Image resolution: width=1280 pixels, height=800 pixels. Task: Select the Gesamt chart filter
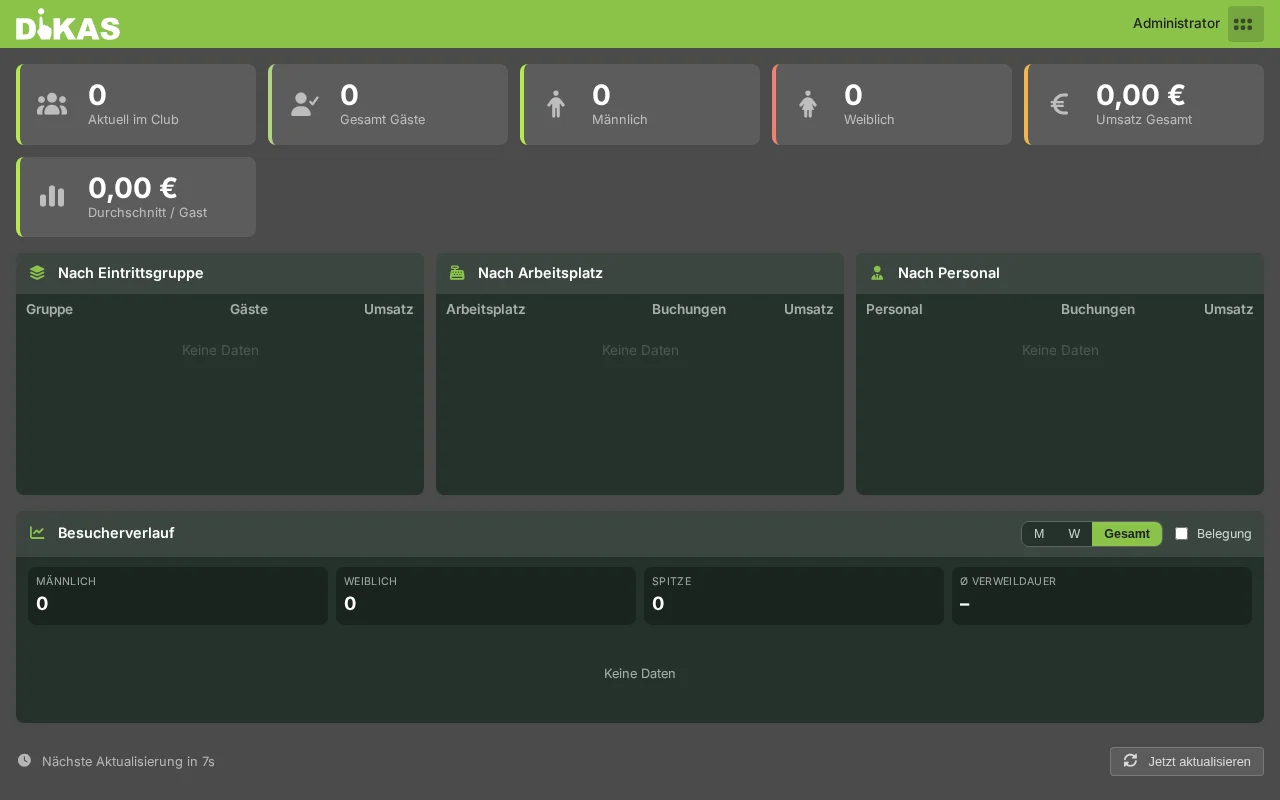point(1127,534)
